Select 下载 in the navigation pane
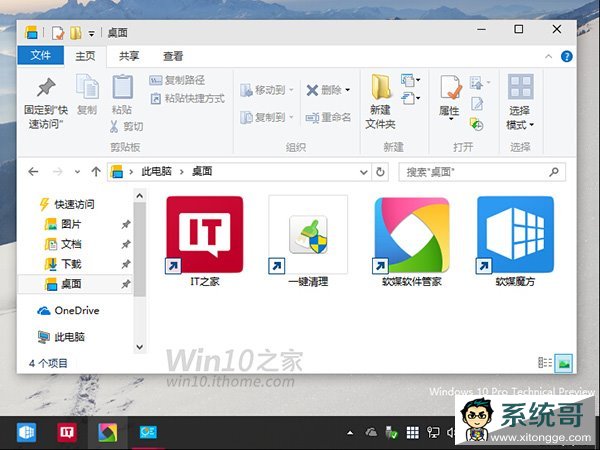 (x=70, y=264)
